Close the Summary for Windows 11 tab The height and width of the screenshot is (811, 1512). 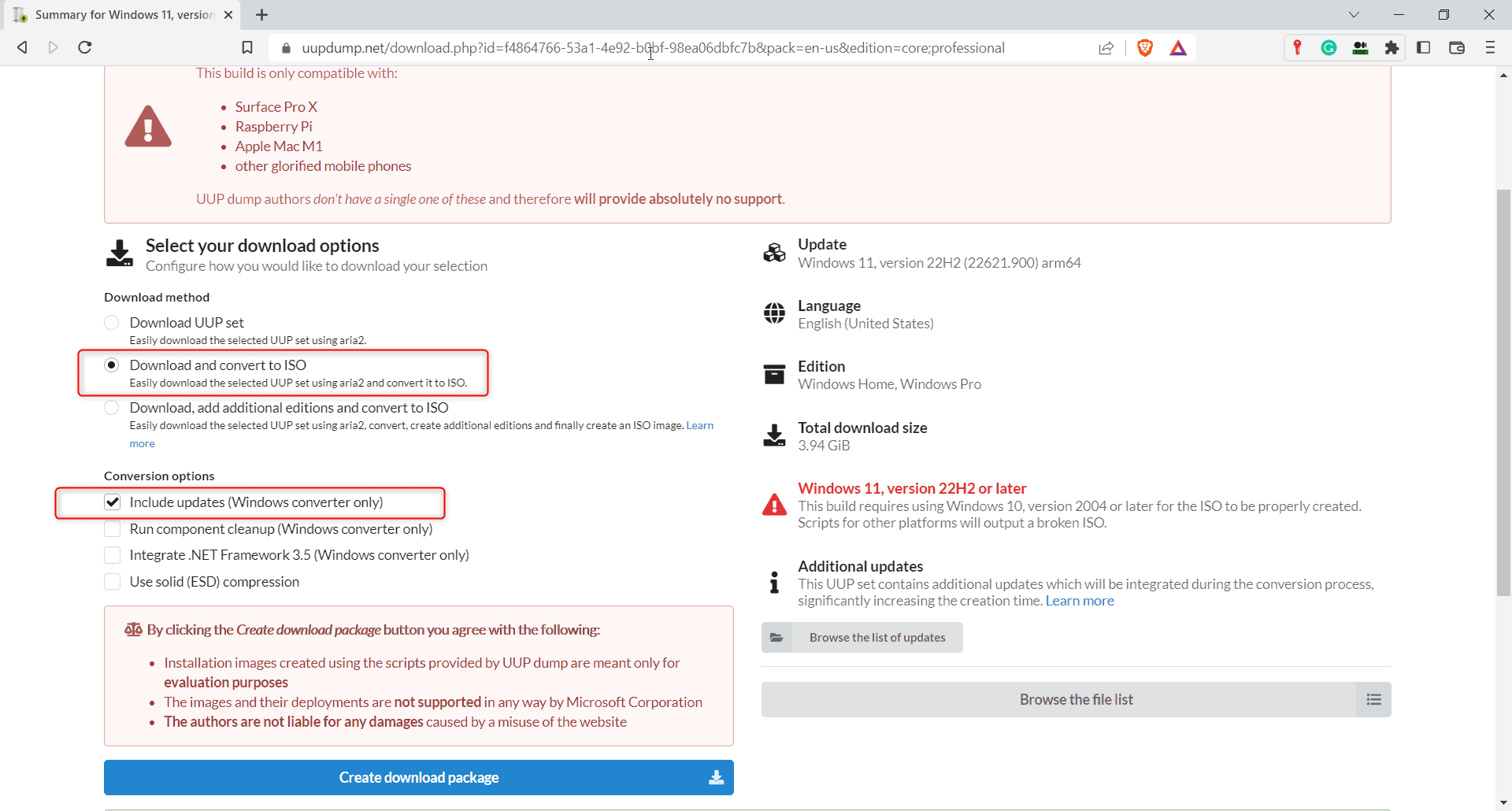[228, 15]
